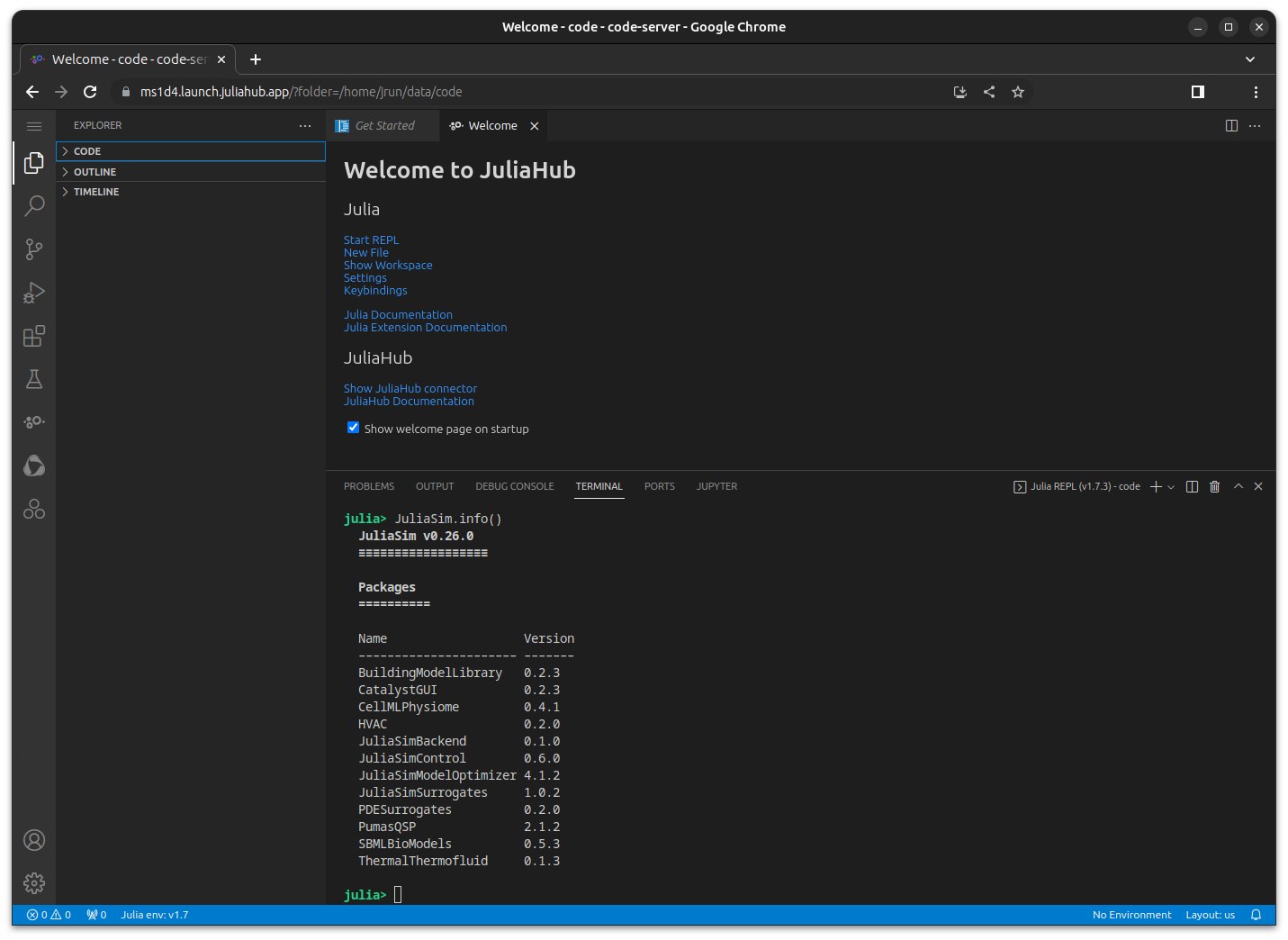Click the New File link
1288x940 pixels.
(366, 253)
